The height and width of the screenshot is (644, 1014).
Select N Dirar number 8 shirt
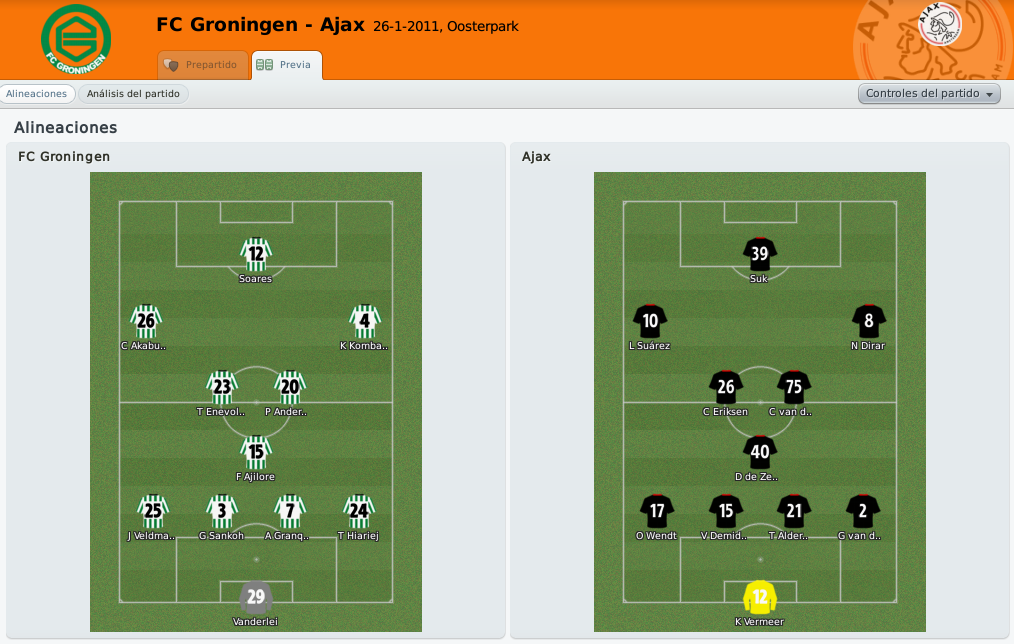click(x=868, y=321)
